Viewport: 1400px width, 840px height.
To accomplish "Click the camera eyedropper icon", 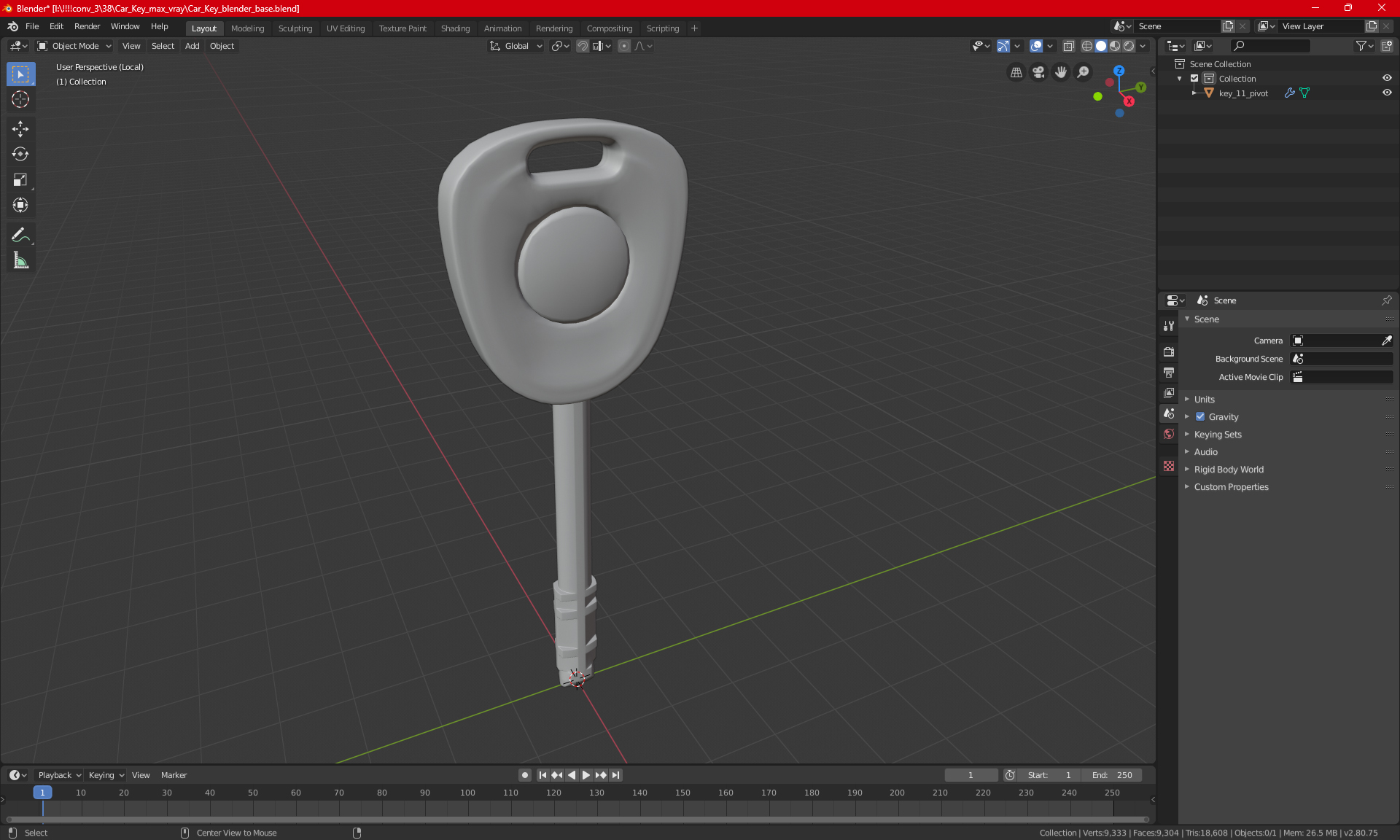I will pos(1386,341).
